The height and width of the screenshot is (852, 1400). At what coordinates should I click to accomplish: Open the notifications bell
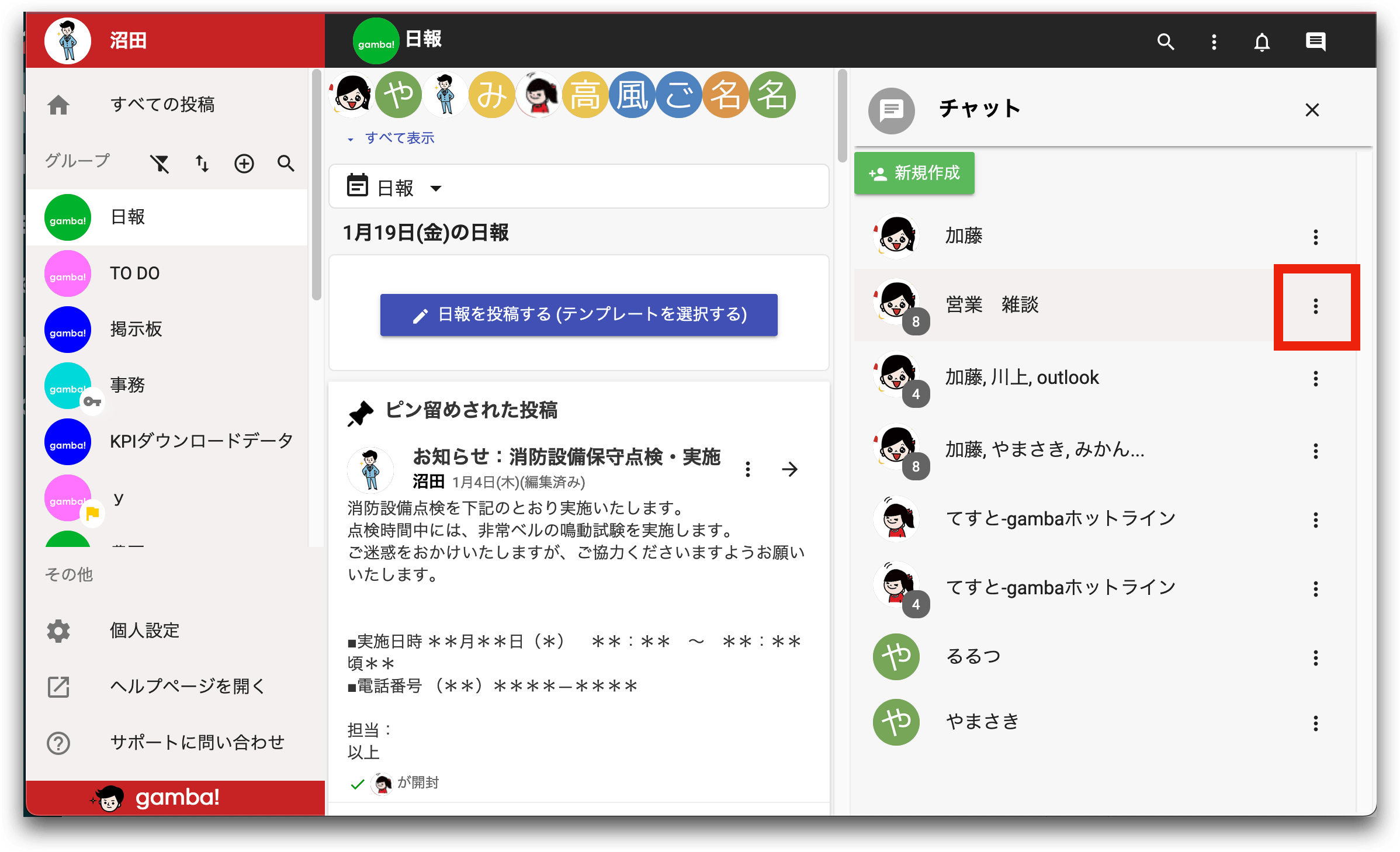click(1262, 42)
